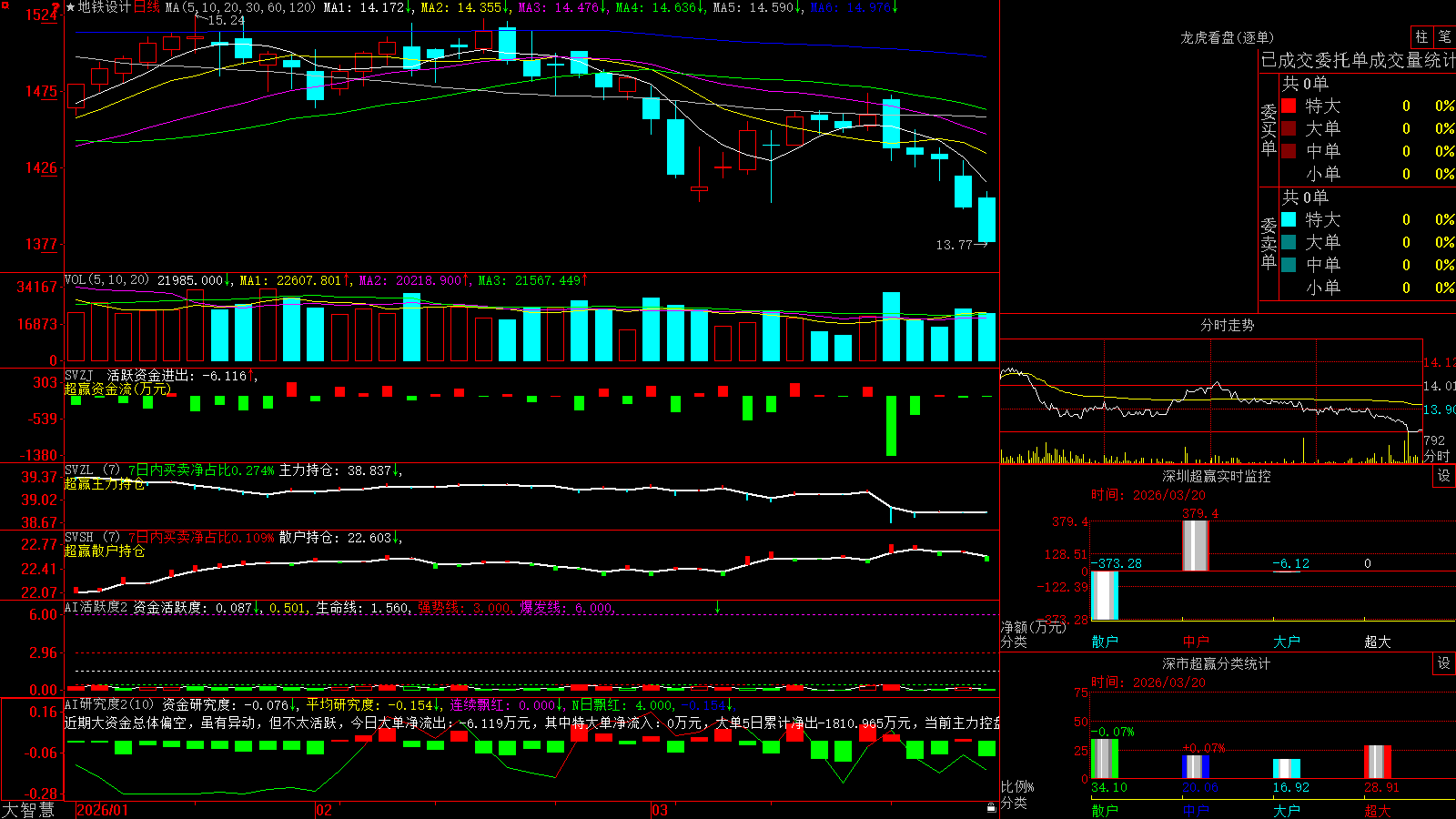Open 设 settings for 深市超赢分类统计
Viewport: 1456px width, 819px height.
[x=1444, y=663]
